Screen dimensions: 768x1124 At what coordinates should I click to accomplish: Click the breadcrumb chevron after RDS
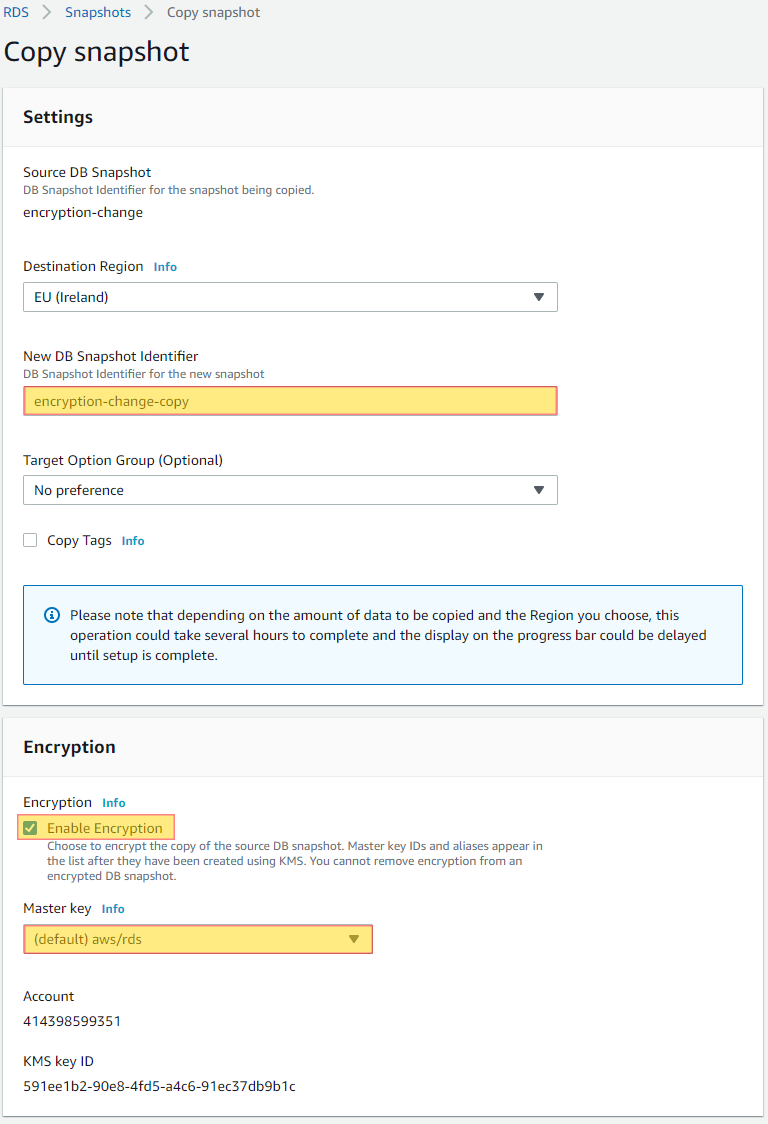47,12
